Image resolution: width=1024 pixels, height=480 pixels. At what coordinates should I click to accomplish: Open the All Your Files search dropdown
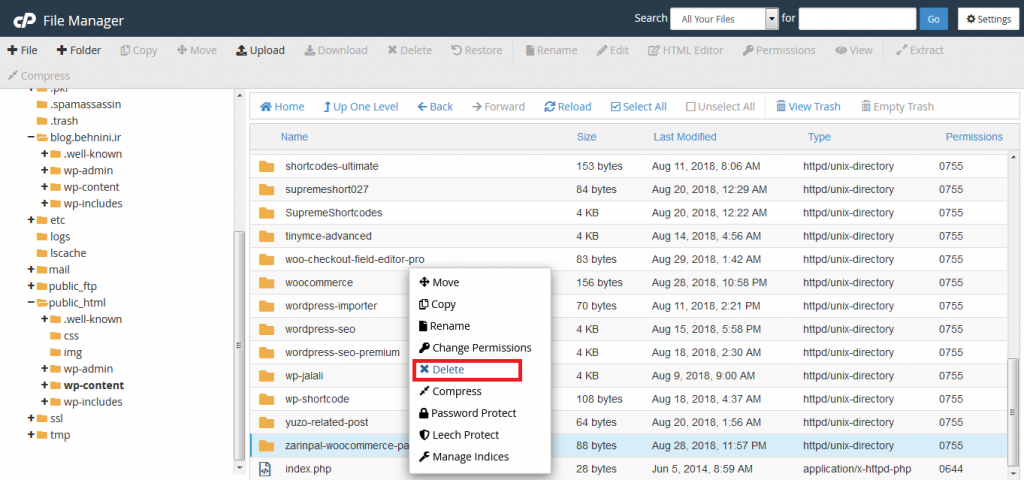pos(725,19)
